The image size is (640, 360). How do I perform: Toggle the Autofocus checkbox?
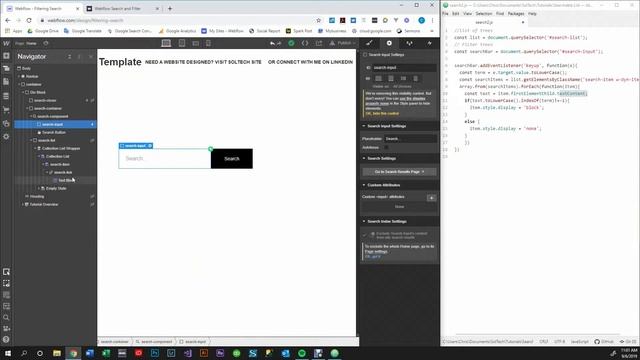386,147
